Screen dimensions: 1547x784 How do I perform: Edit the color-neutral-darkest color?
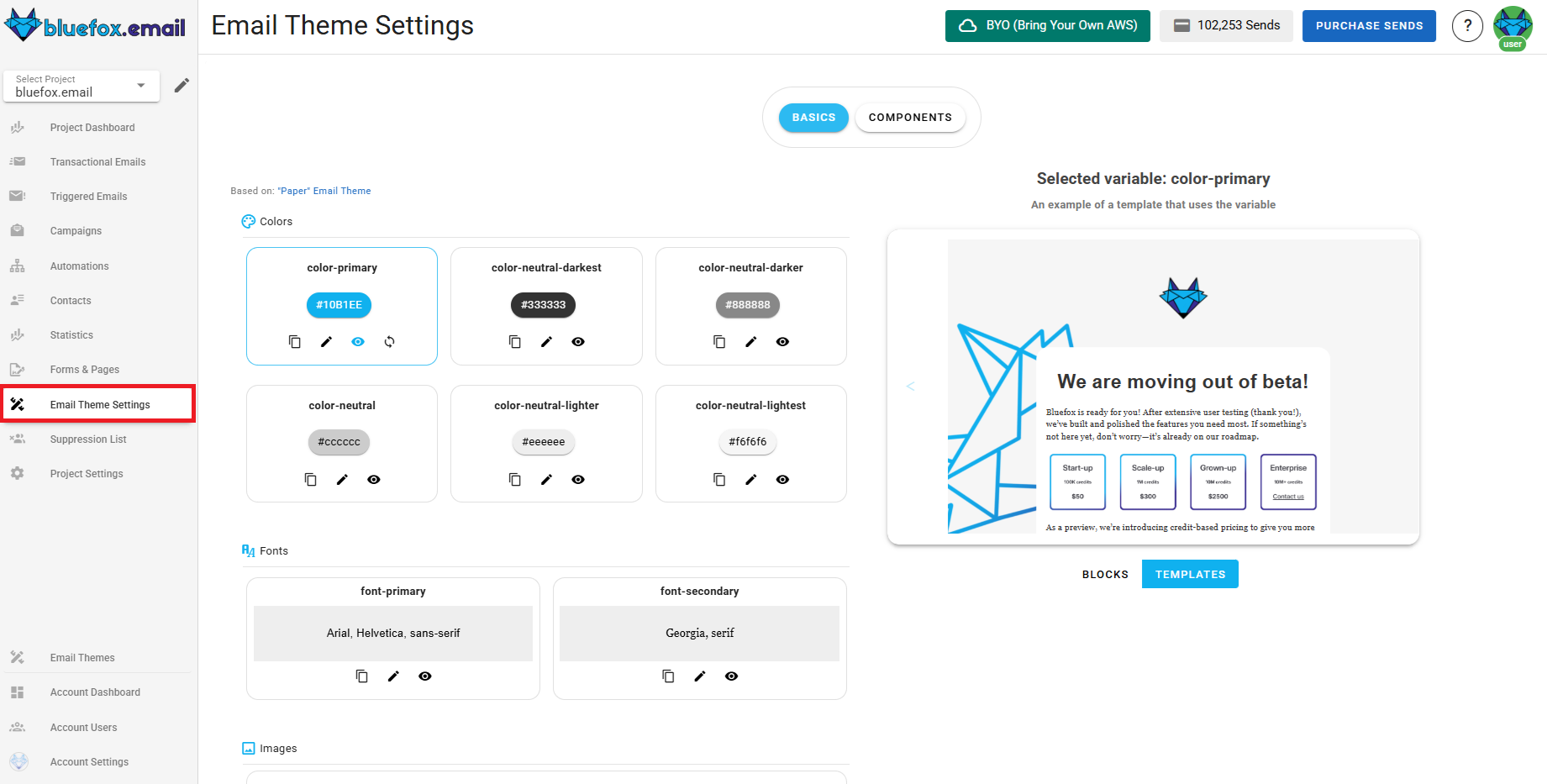[x=546, y=341]
